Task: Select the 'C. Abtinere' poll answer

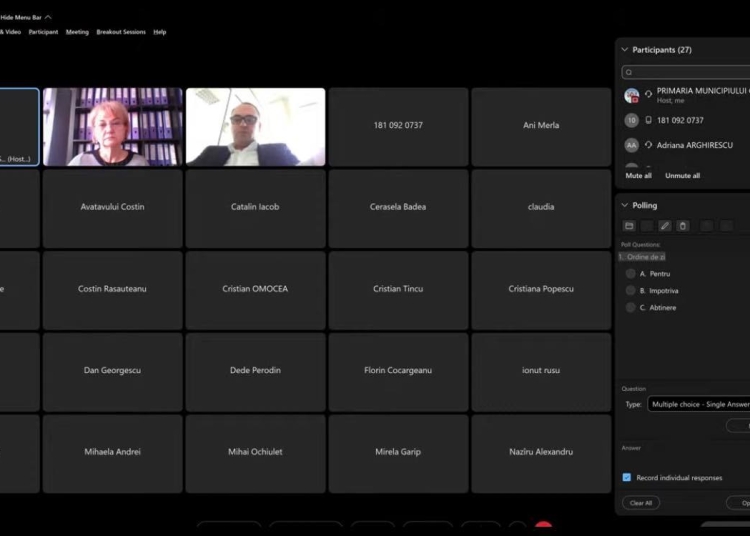Action: click(x=630, y=307)
